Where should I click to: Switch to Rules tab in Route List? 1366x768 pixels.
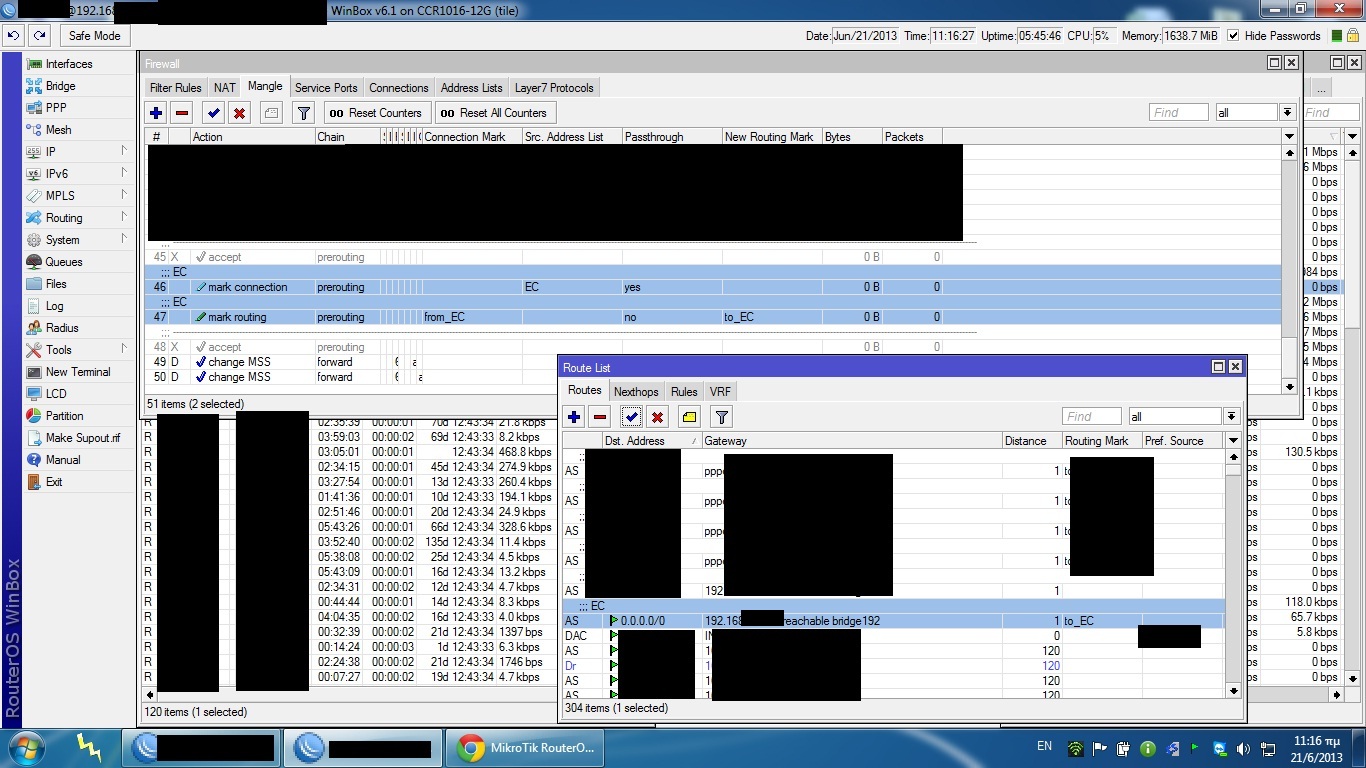click(x=684, y=392)
